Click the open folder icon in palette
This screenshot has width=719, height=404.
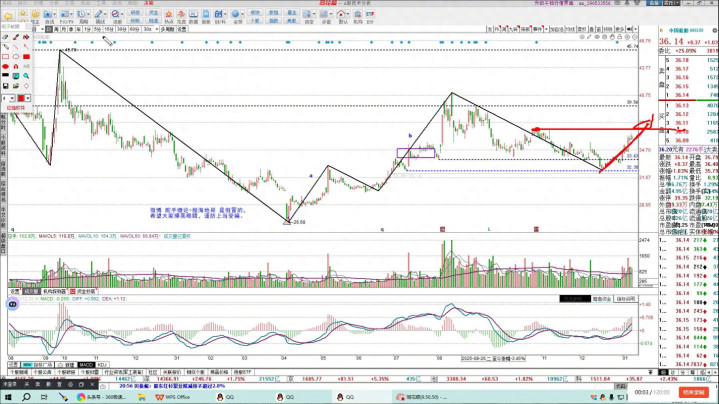[16, 86]
